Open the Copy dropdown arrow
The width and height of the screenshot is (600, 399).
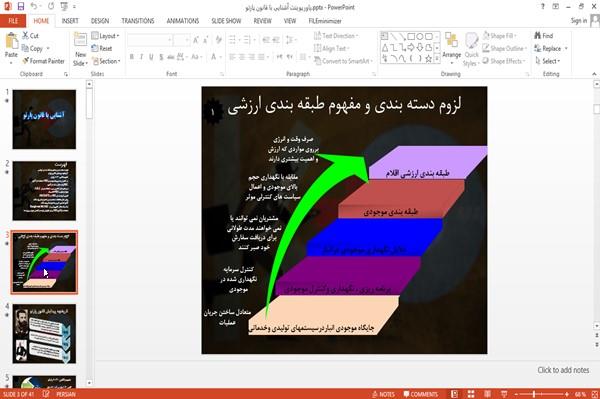(48, 48)
